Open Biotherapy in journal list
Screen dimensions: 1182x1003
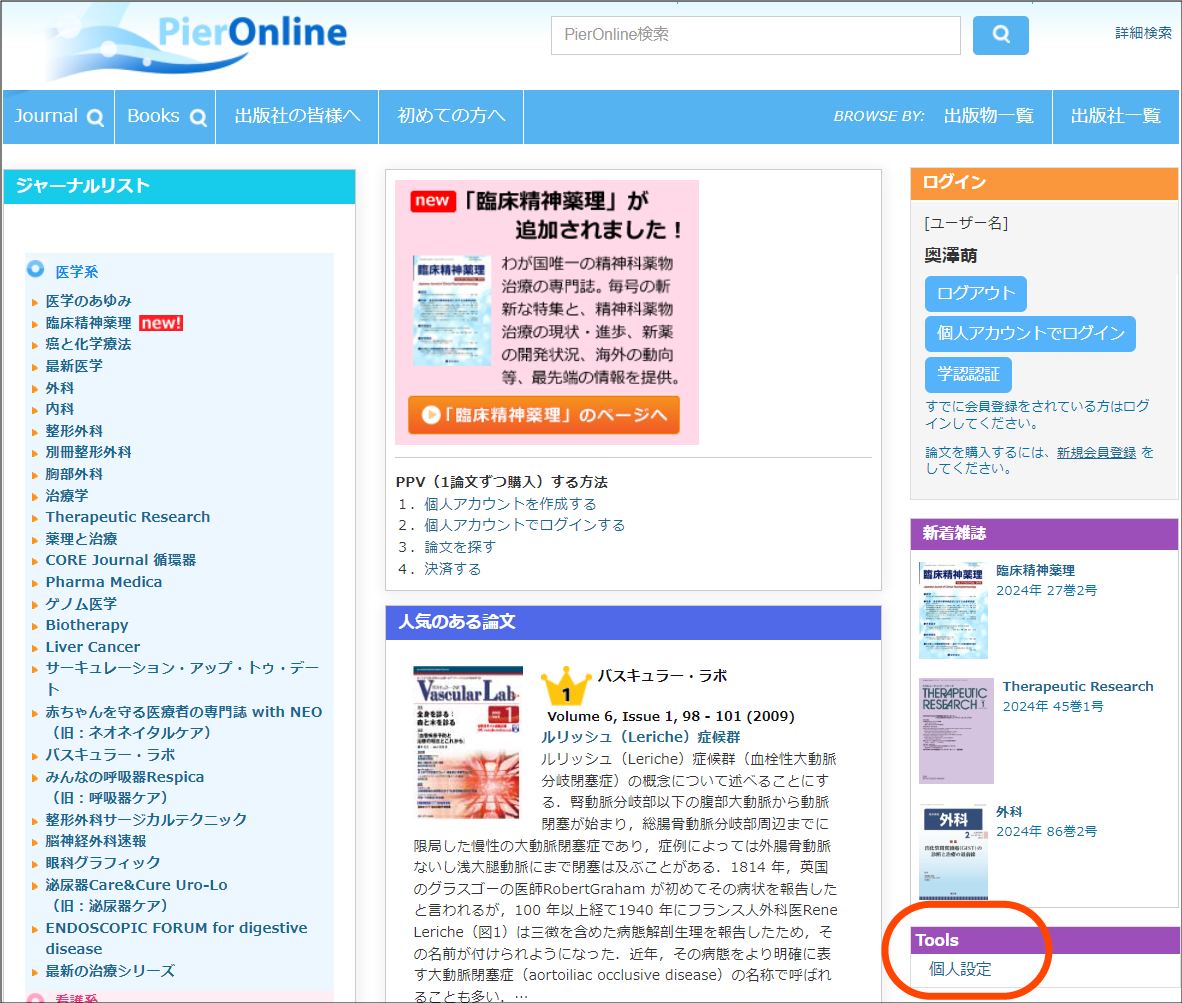click(87, 625)
